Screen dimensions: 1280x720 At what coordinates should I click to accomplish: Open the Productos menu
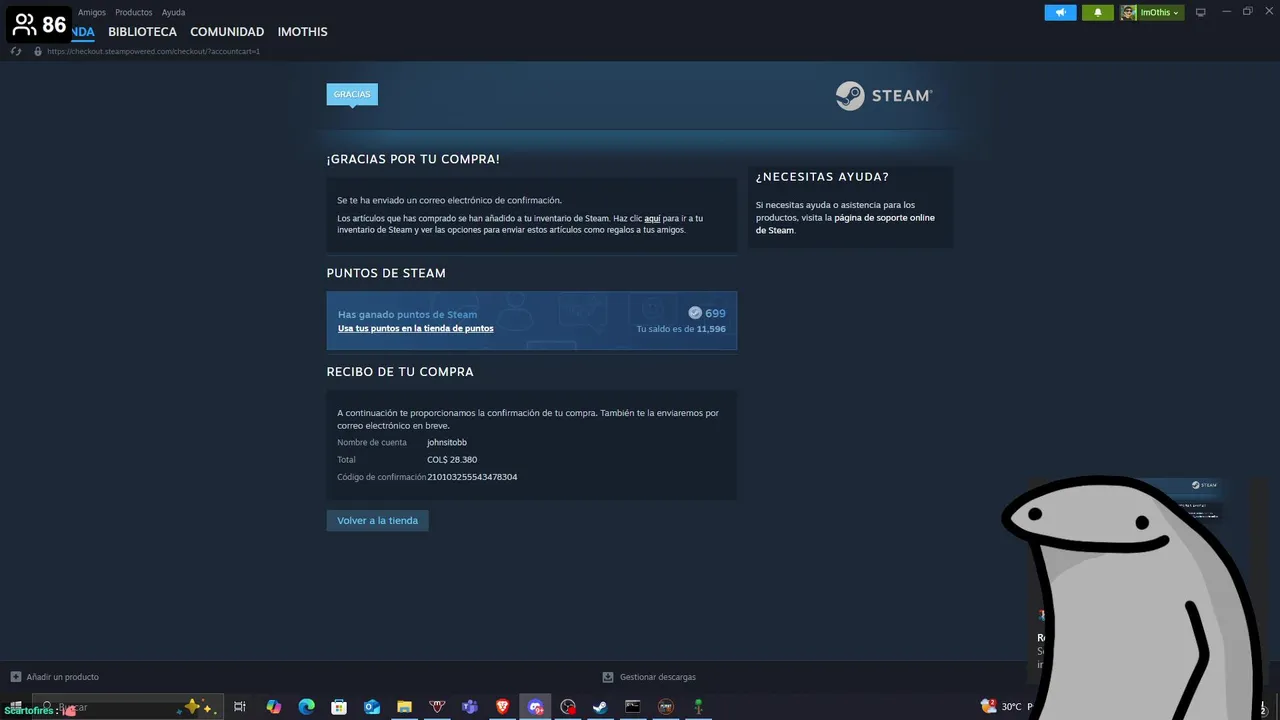tap(134, 12)
